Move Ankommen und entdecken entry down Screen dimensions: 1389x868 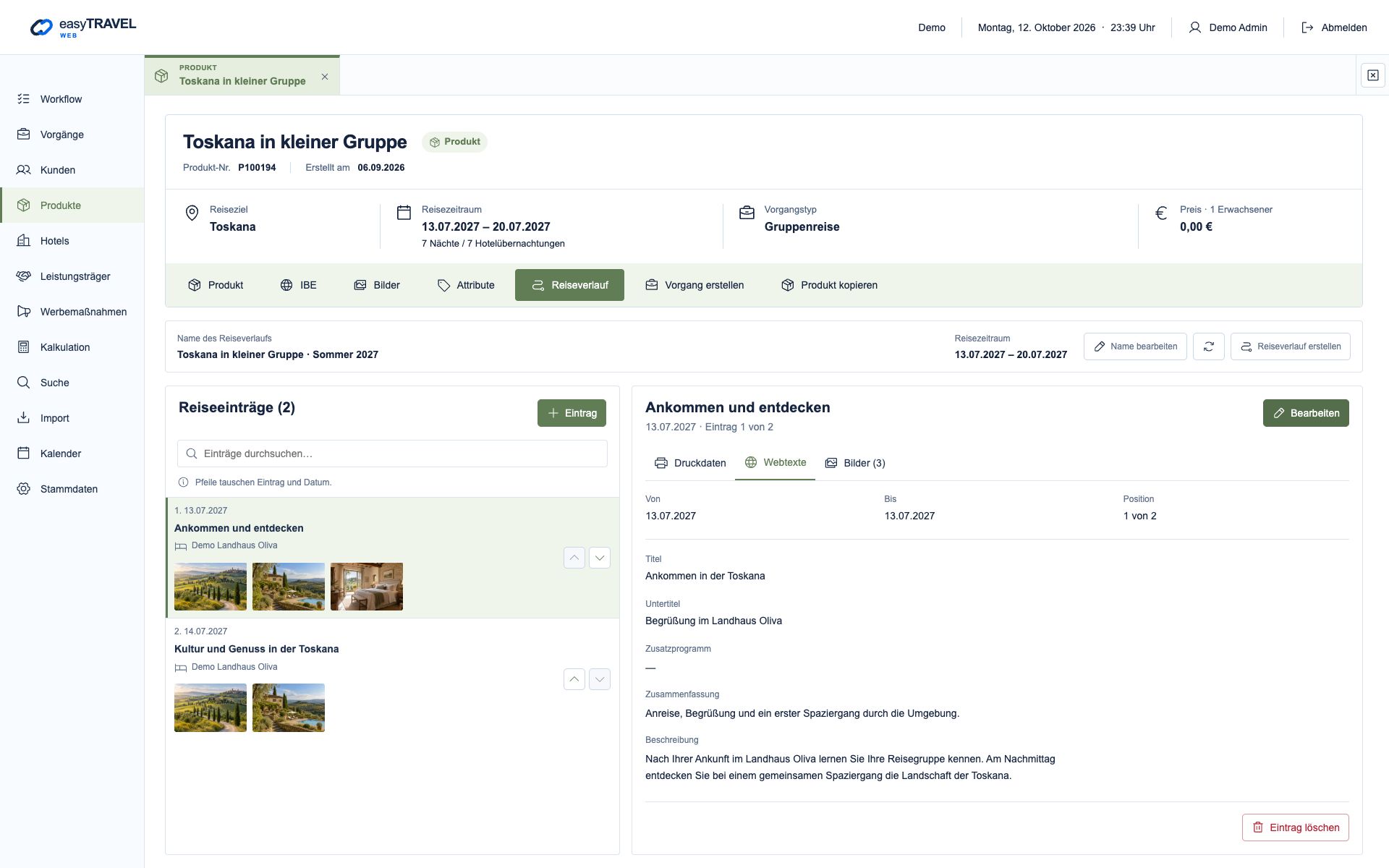click(600, 558)
